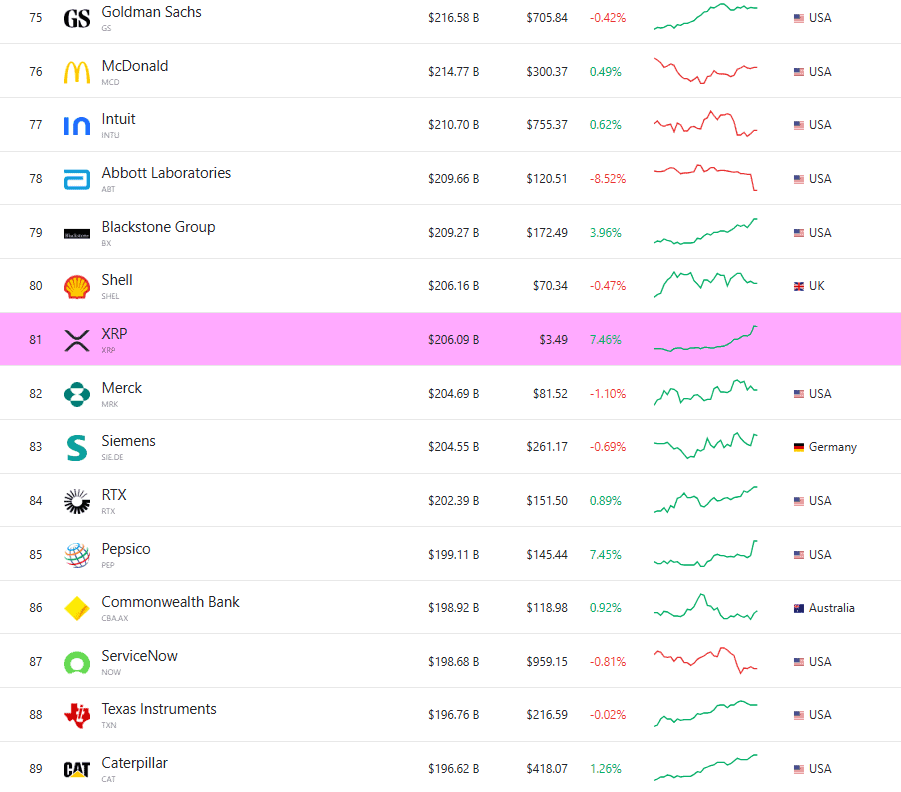Open the McDonald company link

135,66
